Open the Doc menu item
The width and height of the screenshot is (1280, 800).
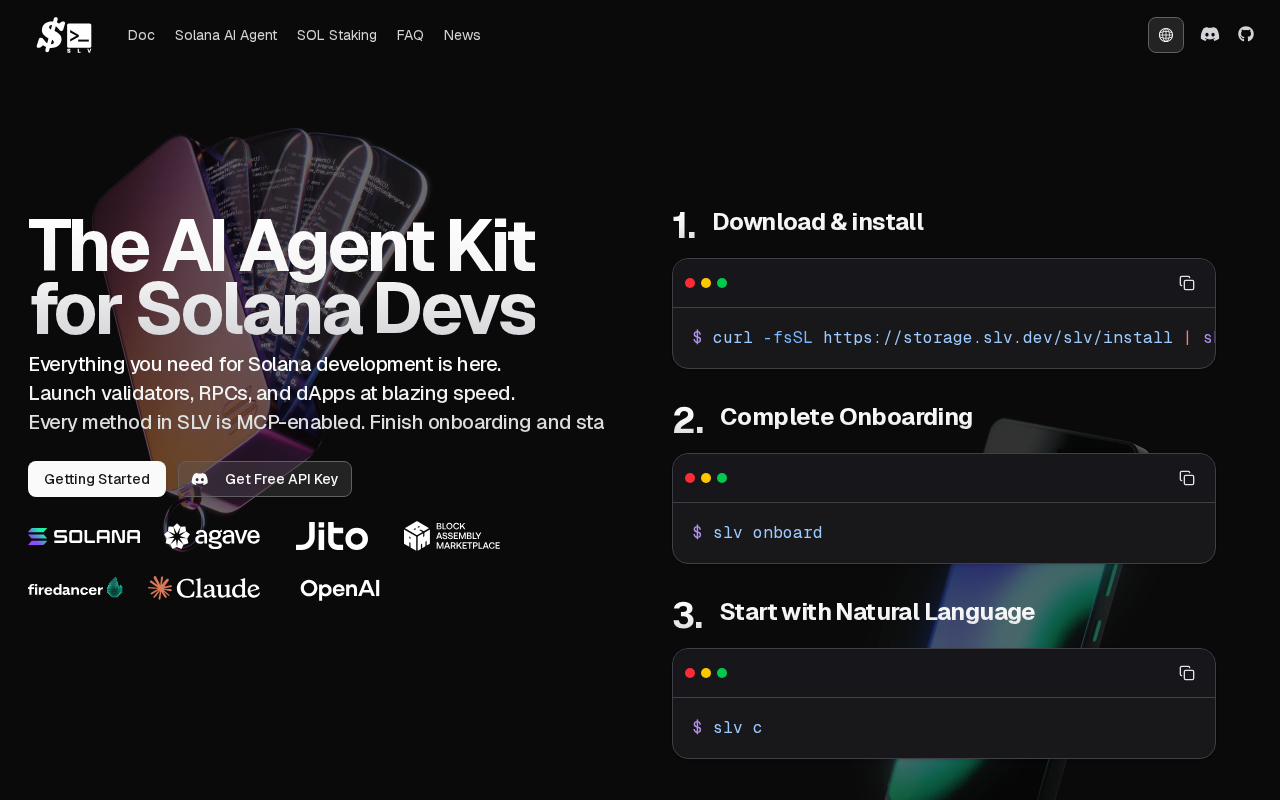click(141, 35)
